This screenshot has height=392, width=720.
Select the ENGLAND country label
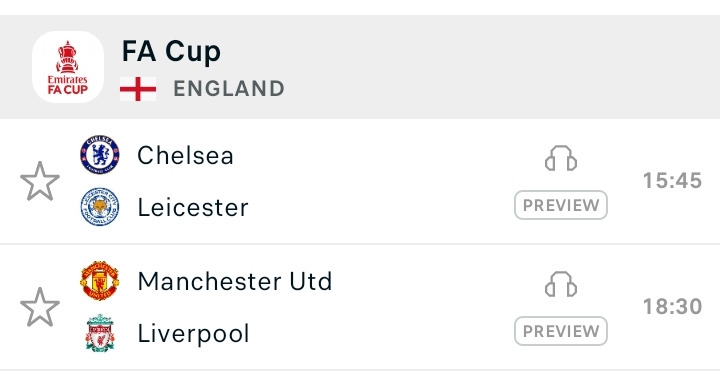[229, 89]
